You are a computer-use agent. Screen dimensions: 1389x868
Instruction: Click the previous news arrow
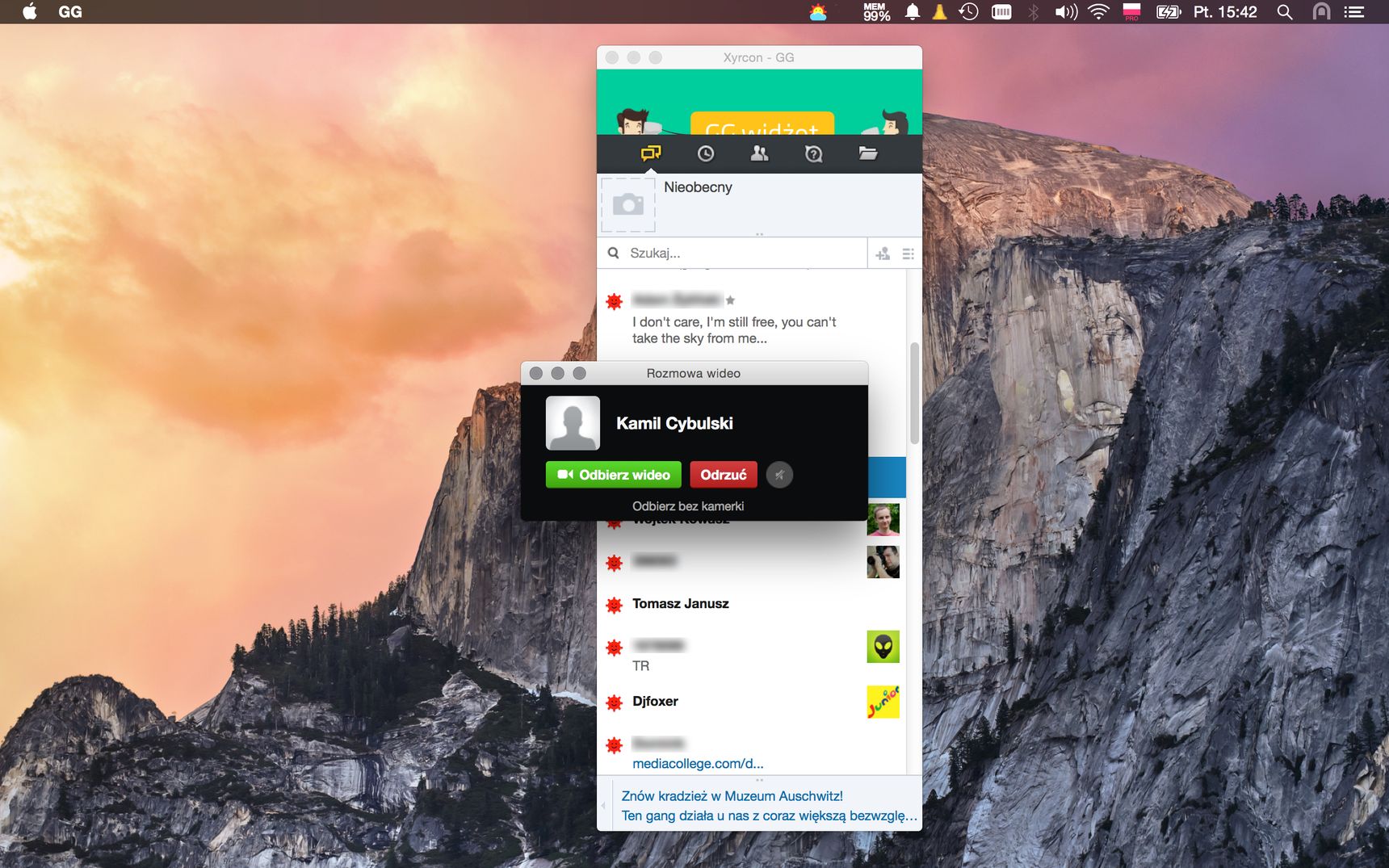(603, 806)
